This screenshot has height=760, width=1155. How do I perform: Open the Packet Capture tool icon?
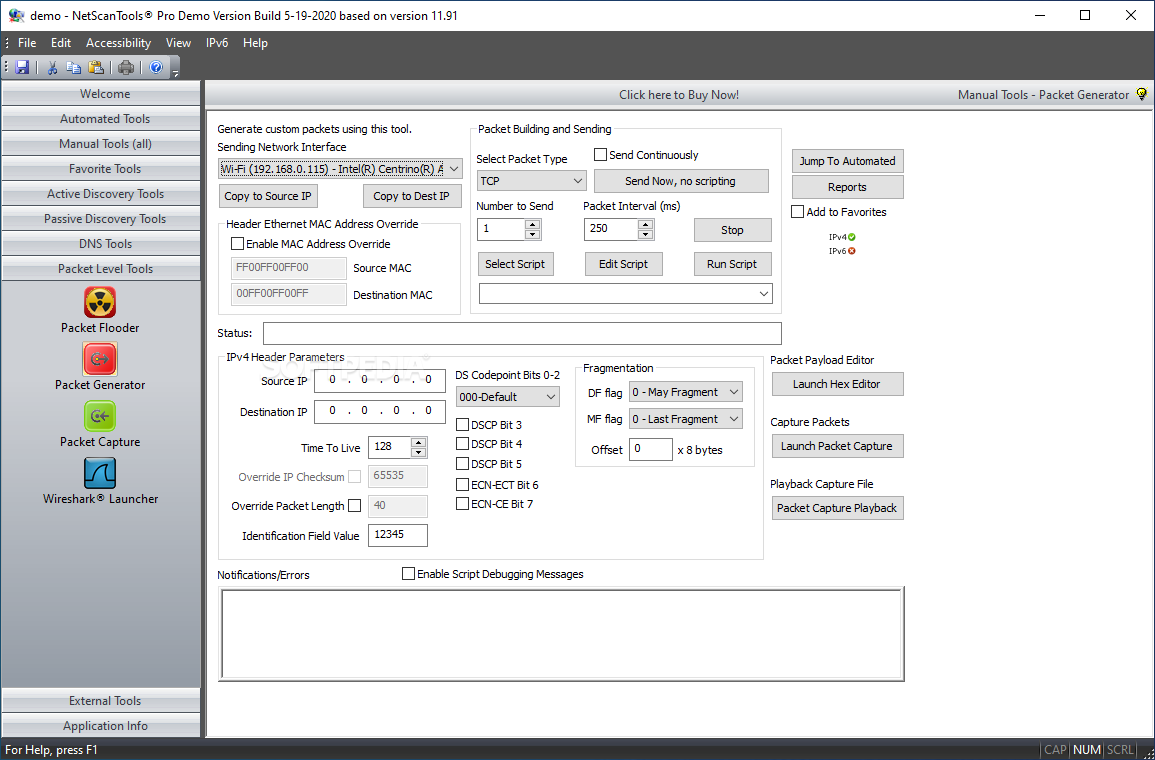(x=99, y=416)
